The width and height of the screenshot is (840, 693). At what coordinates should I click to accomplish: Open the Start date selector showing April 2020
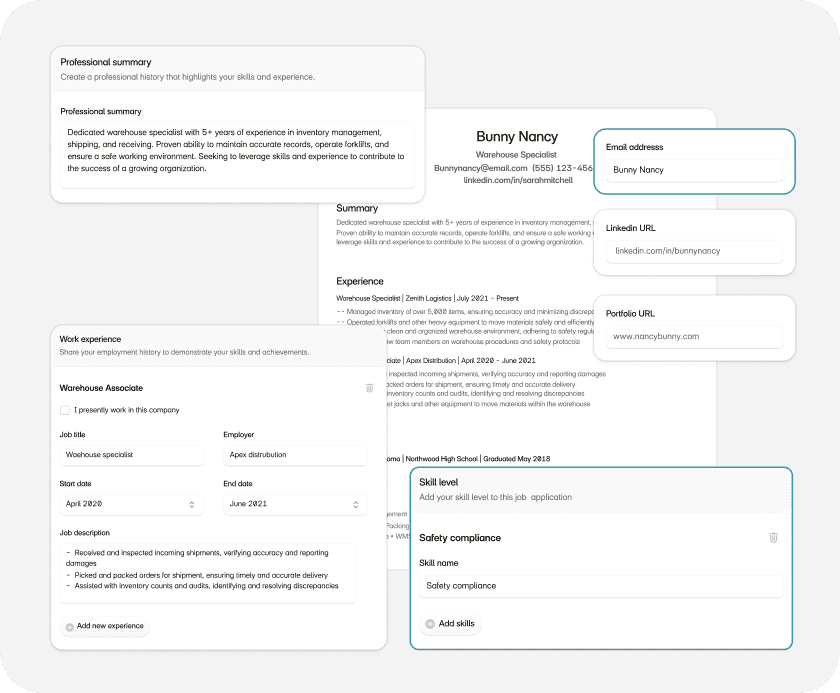[131, 505]
